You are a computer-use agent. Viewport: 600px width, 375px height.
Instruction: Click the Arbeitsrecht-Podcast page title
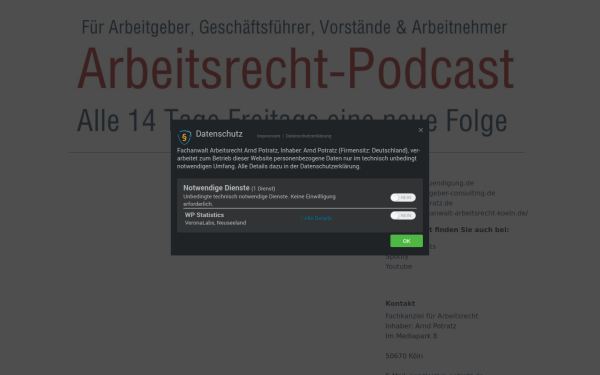(296, 69)
